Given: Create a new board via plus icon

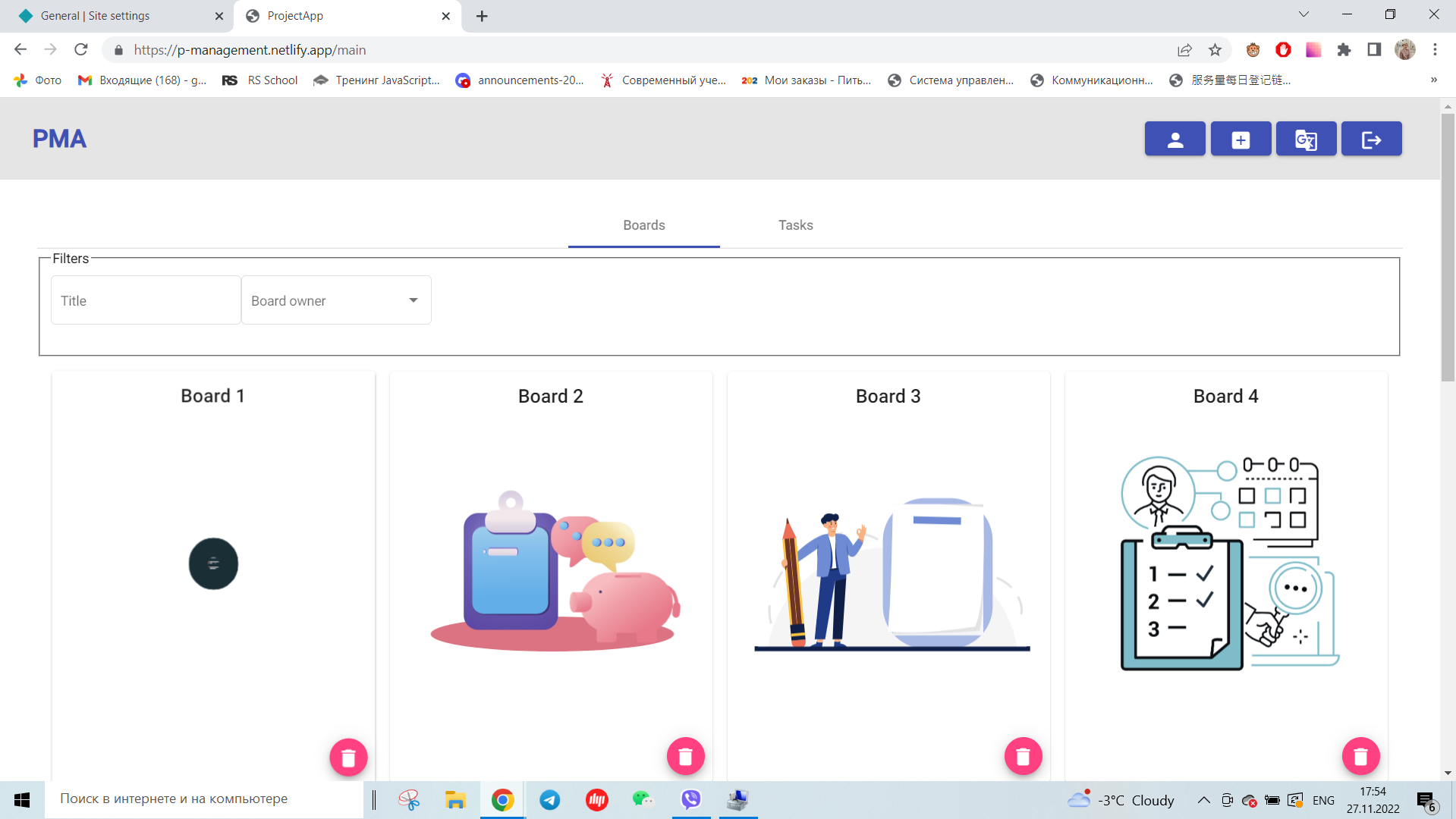Looking at the screenshot, I should 1240,139.
